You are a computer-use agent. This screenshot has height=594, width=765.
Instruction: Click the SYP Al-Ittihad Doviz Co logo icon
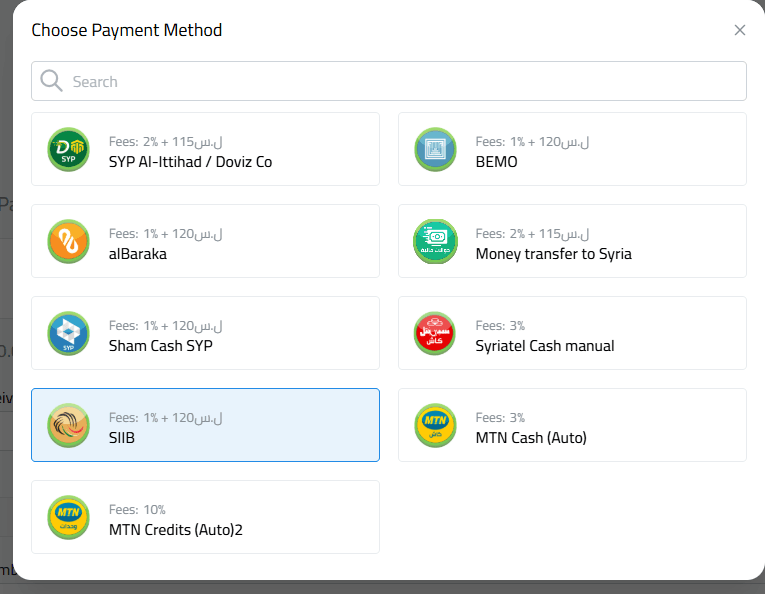point(68,149)
